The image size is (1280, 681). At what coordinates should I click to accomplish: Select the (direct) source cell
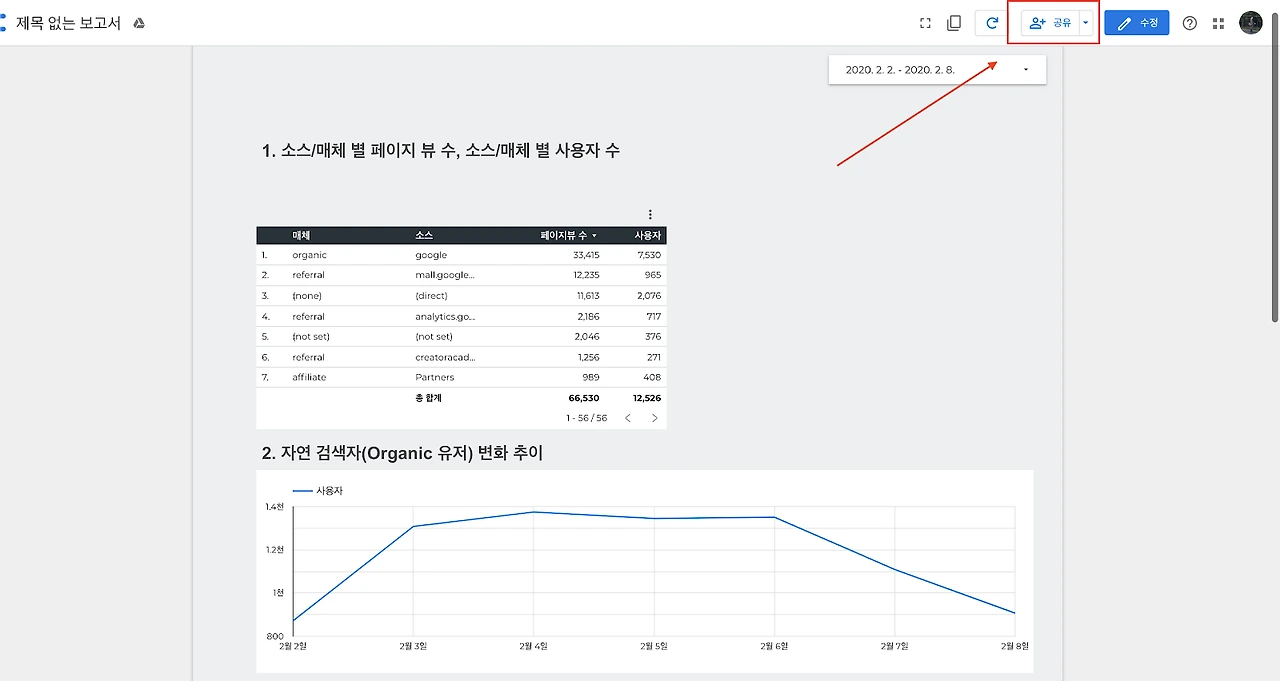click(x=432, y=296)
